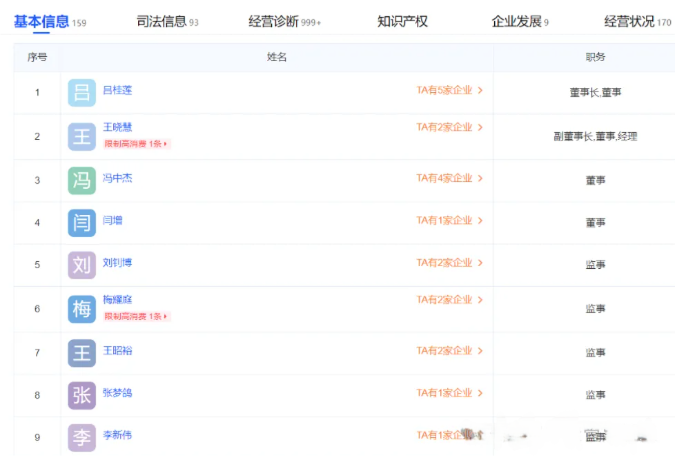The width and height of the screenshot is (675, 456).
Task: Click the 李 avatar icon for 李新伟
Action: (82, 437)
